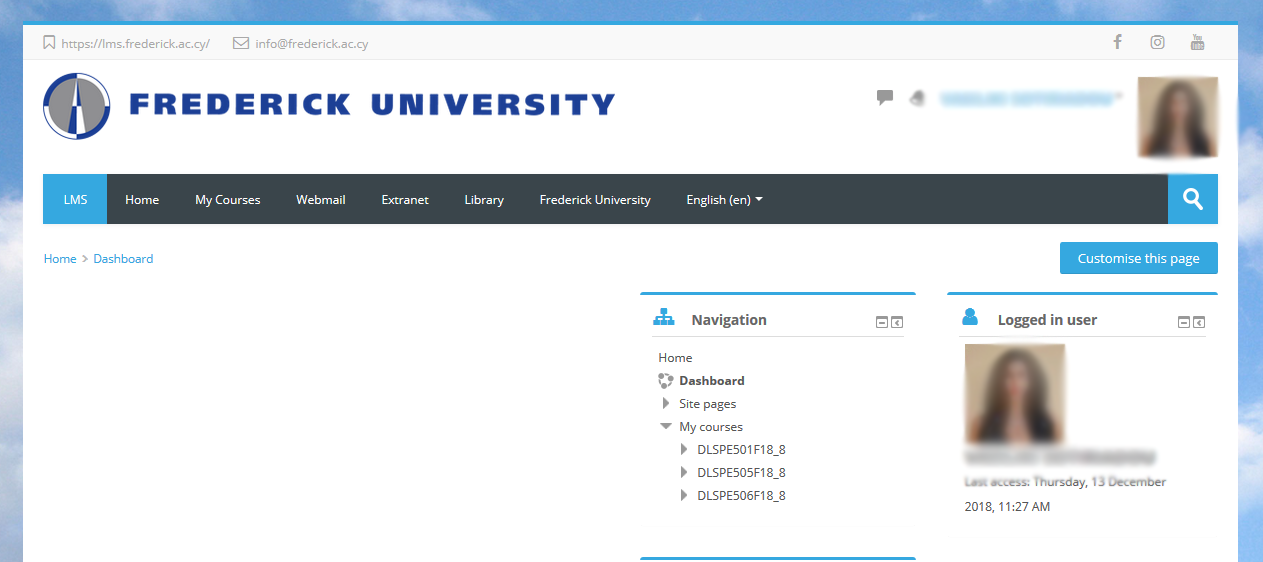Click the blurred name in Logged in user block
The image size is (1263, 562).
1060,457
